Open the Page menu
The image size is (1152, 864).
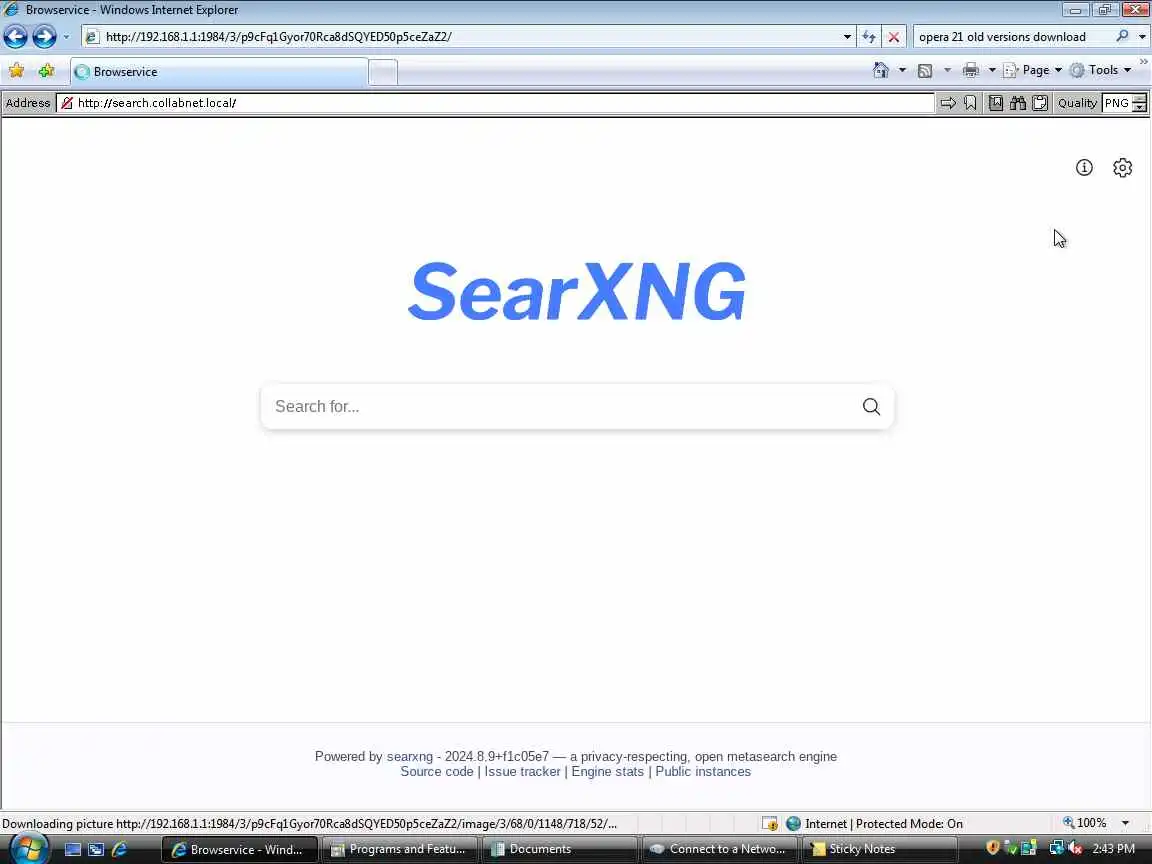[1033, 71]
